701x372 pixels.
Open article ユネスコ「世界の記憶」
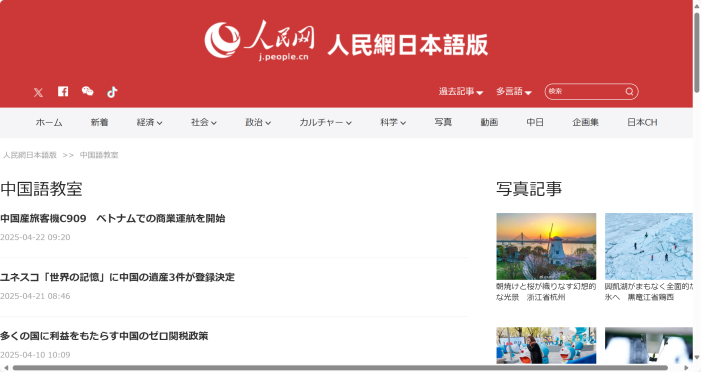(117, 277)
